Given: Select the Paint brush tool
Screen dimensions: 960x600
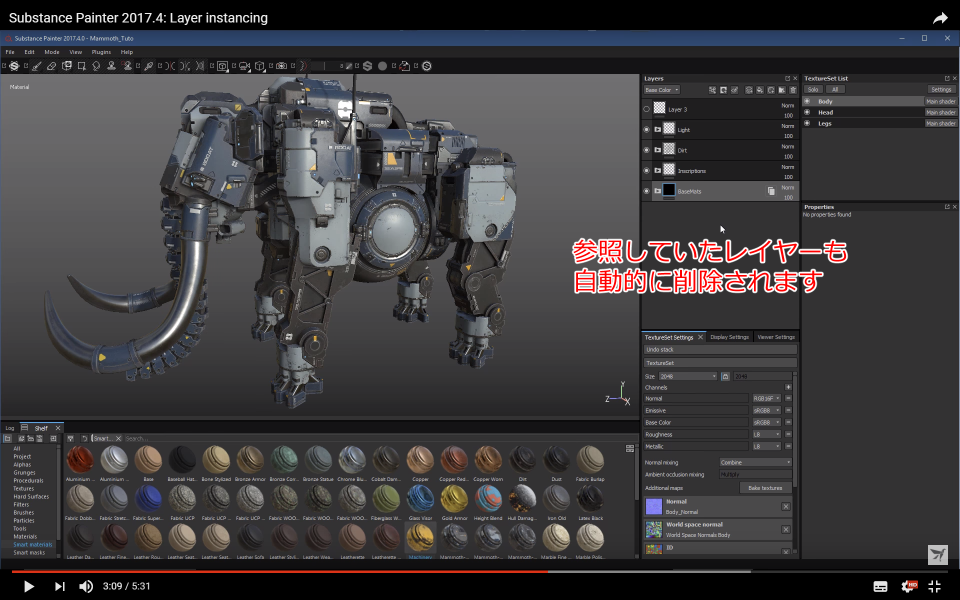Looking at the screenshot, I should [x=37, y=66].
